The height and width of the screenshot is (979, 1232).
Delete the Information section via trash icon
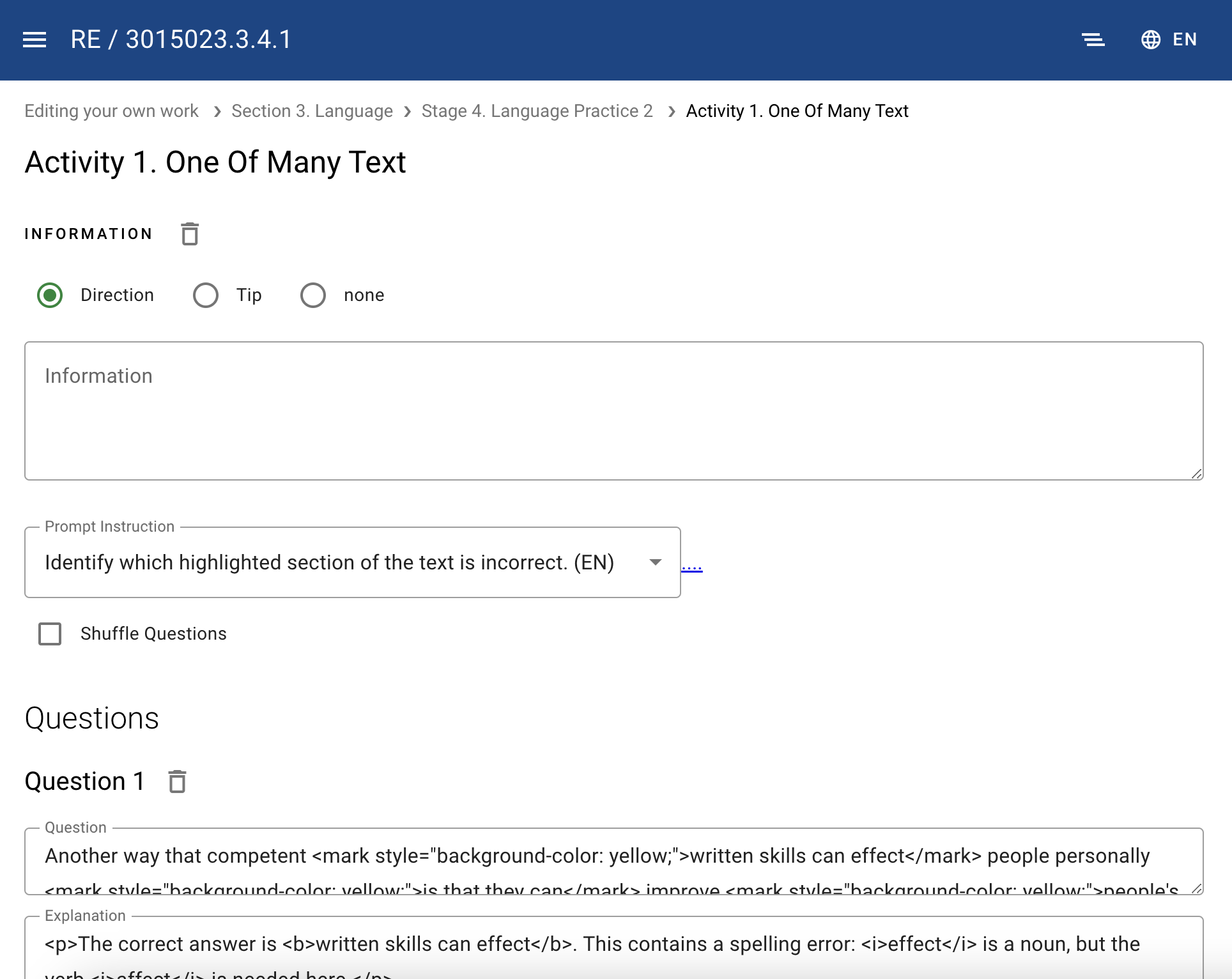[x=190, y=234]
